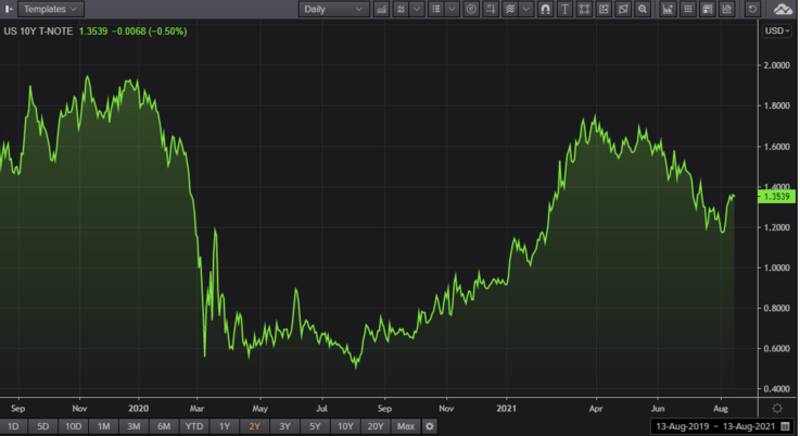The image size is (800, 436).
Task: Open the calendar icon beside date range
Action: (x=784, y=427)
